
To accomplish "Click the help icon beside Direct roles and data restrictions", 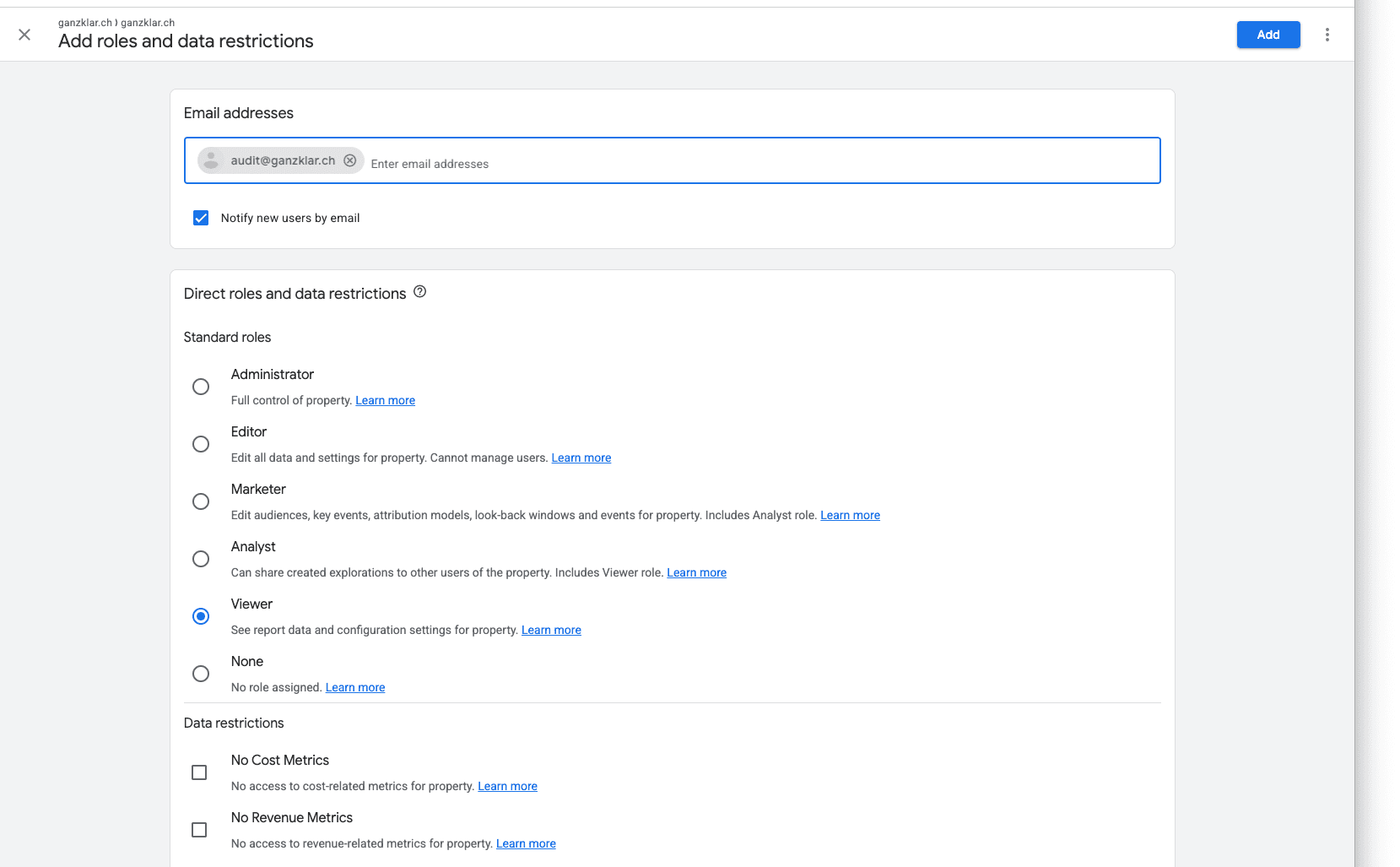I will coord(419,292).
